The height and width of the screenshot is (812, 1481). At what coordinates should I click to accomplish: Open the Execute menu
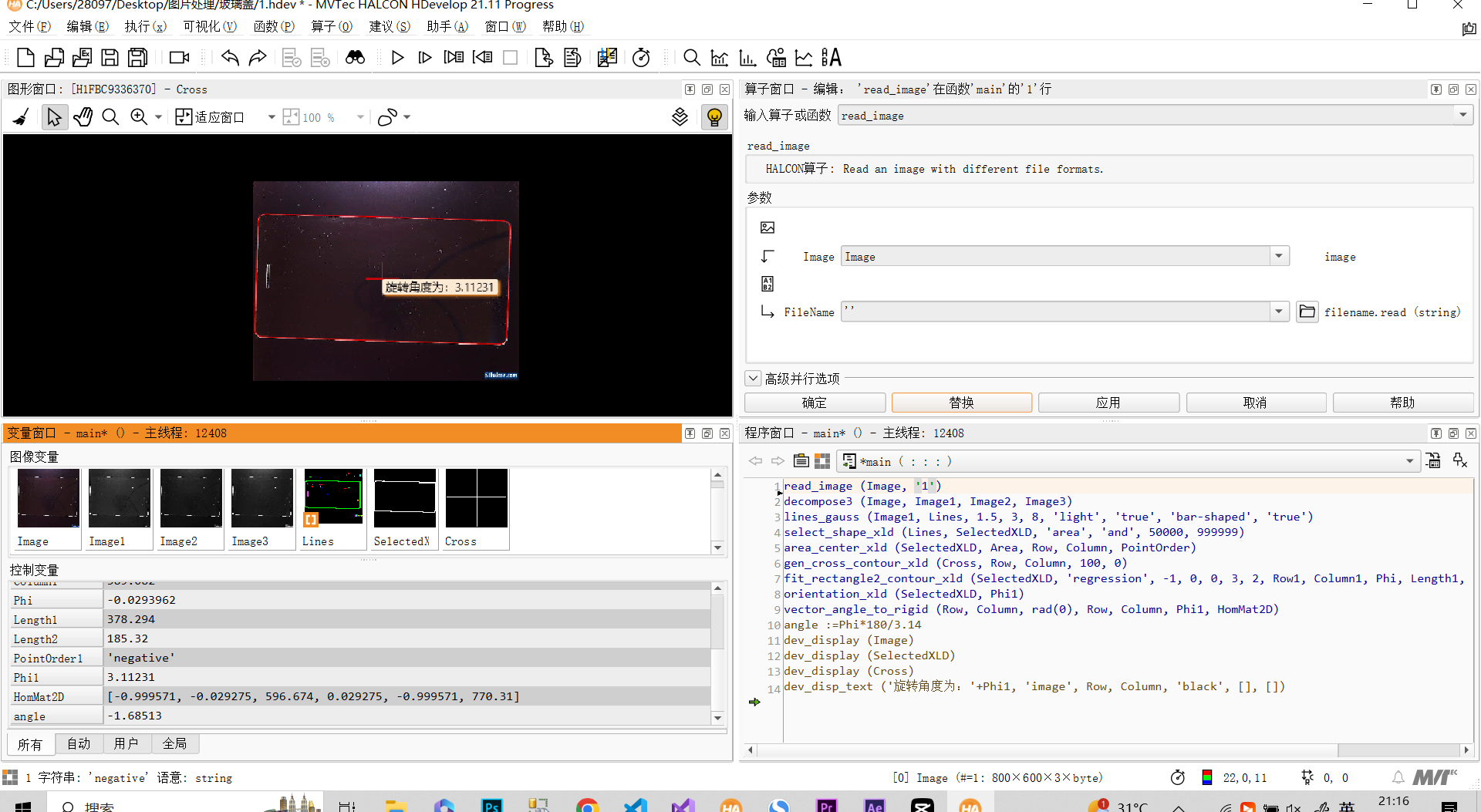click(145, 26)
